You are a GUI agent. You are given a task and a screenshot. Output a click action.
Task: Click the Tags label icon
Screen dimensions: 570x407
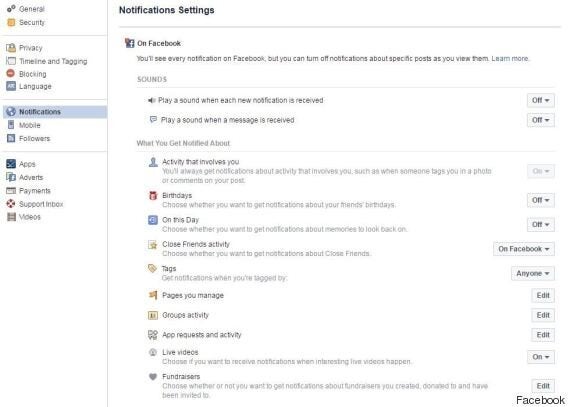tap(153, 269)
